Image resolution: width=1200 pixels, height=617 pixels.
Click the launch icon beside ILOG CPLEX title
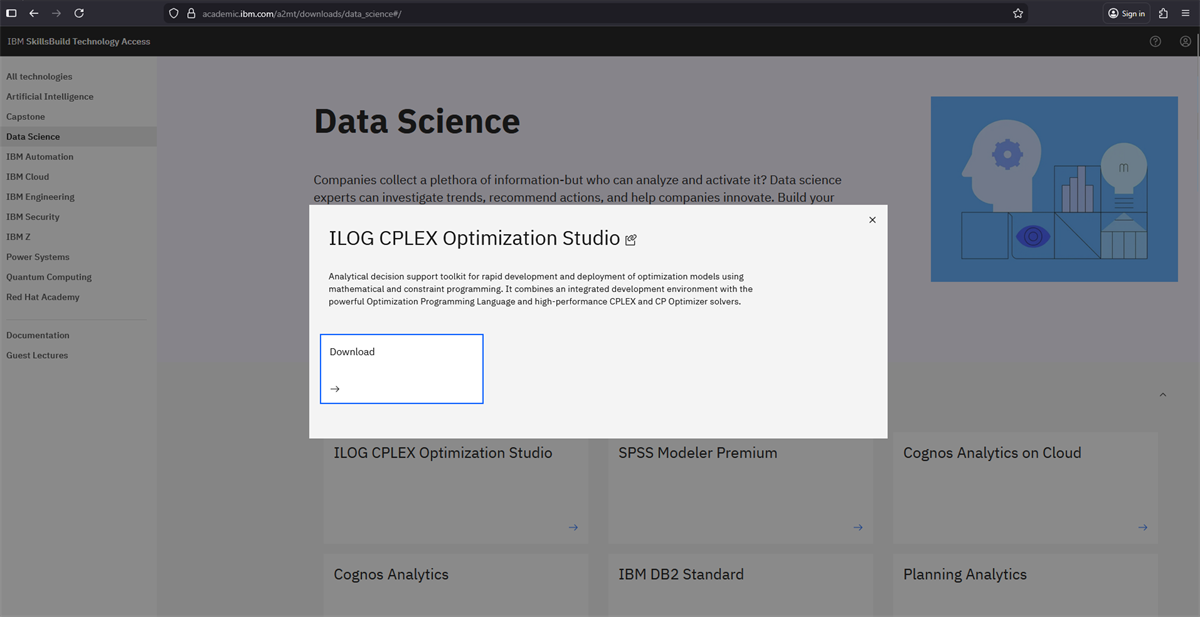pyautogui.click(x=631, y=240)
